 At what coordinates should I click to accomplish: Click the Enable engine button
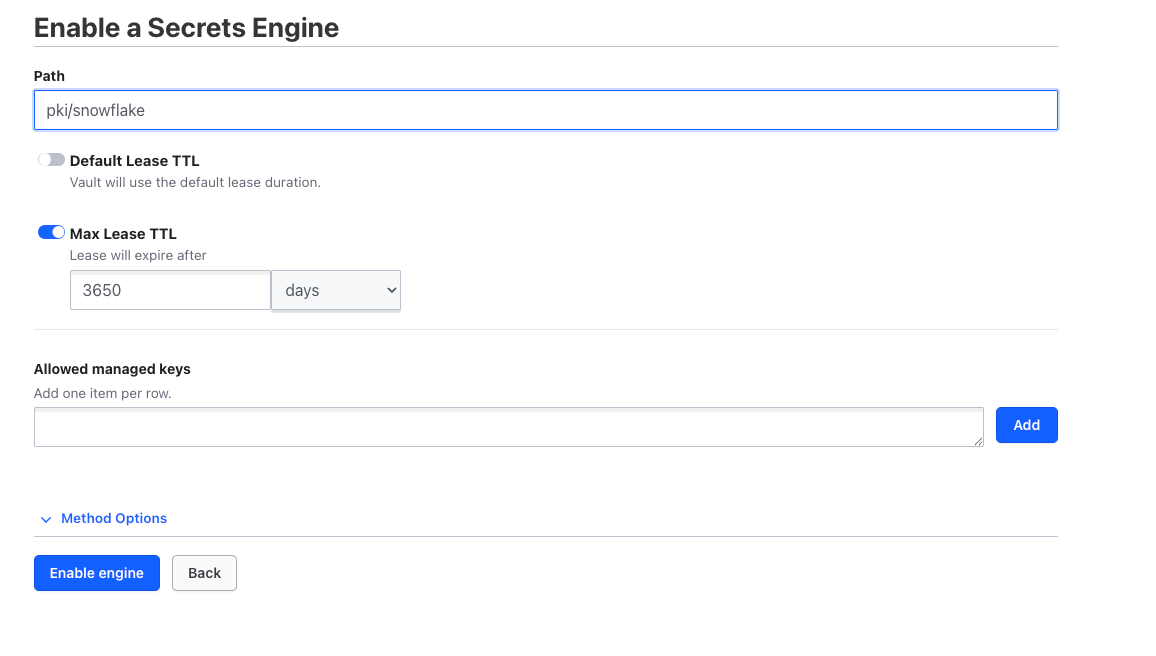(96, 573)
